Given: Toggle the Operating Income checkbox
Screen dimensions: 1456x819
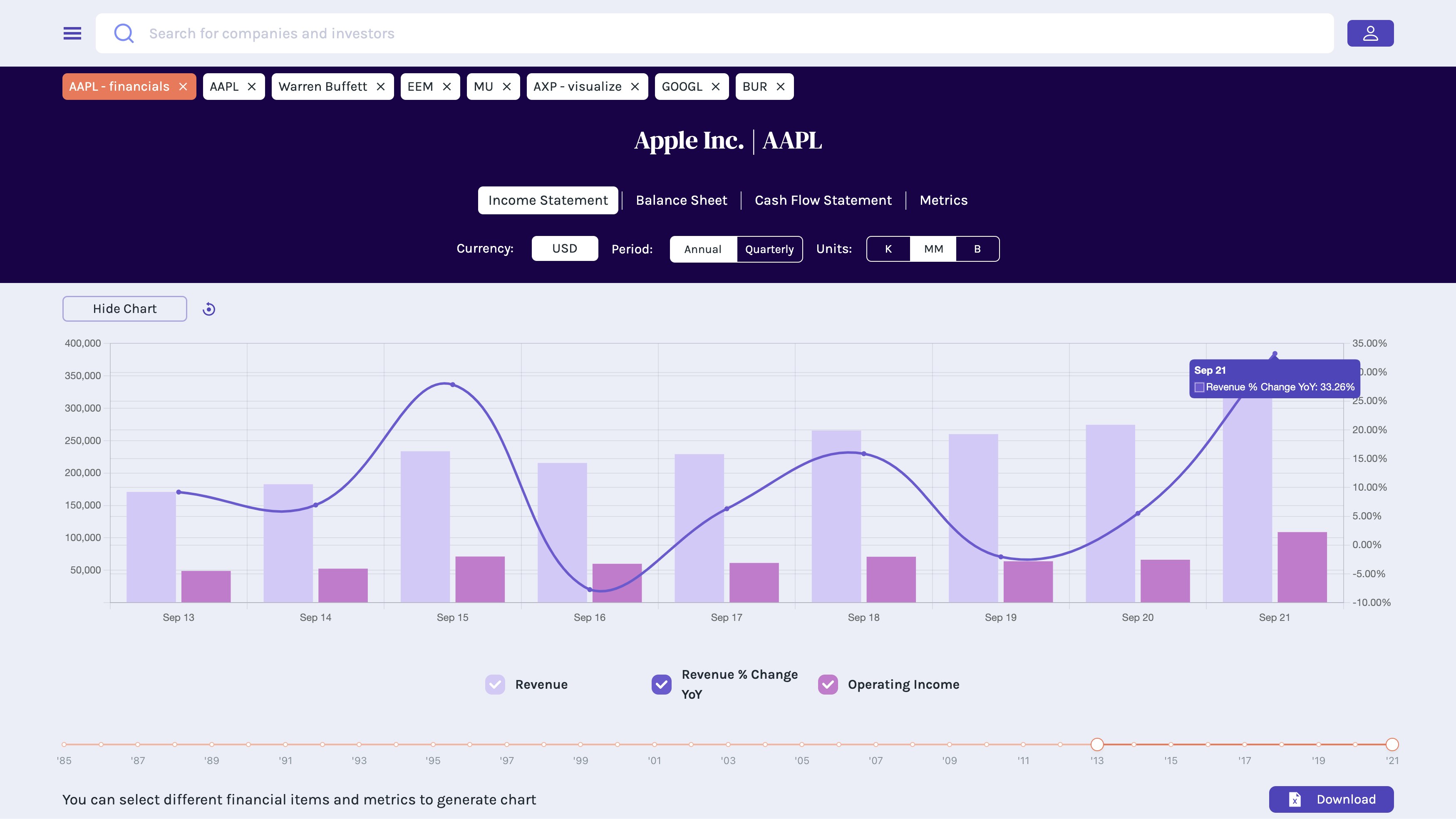Looking at the screenshot, I should click(828, 685).
